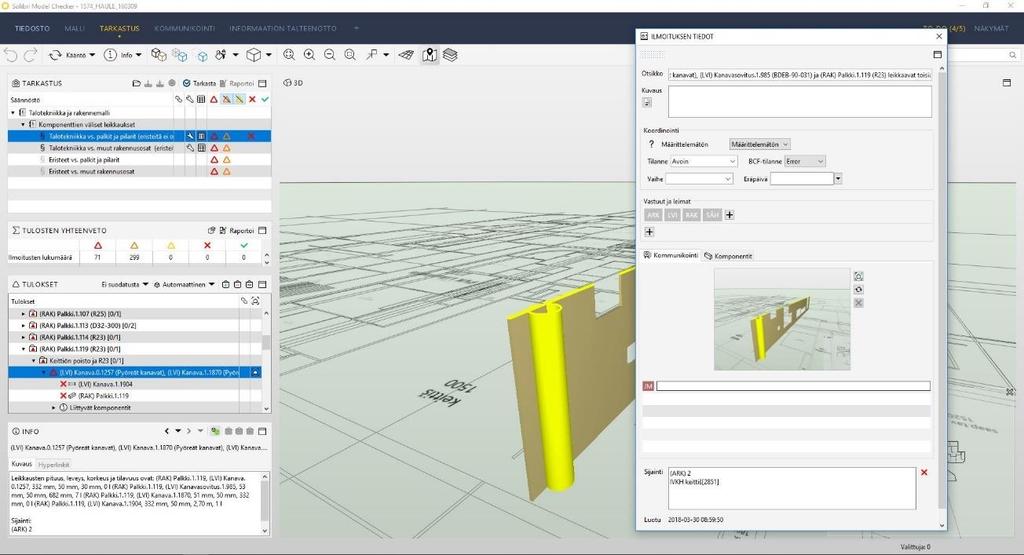Select the measure dimension tool icon

coord(372,56)
